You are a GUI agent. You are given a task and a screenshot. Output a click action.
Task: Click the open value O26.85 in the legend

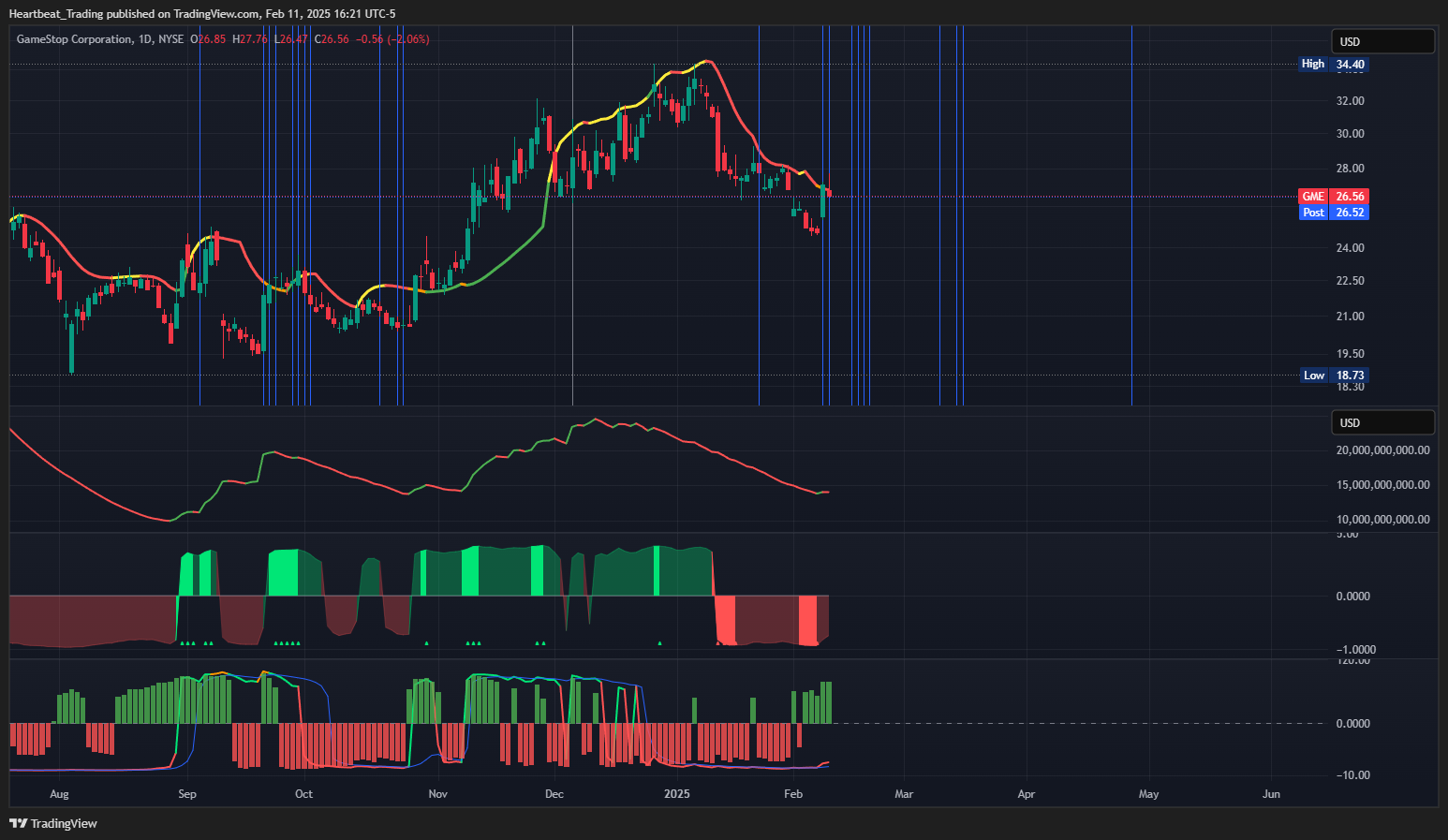[x=208, y=39]
